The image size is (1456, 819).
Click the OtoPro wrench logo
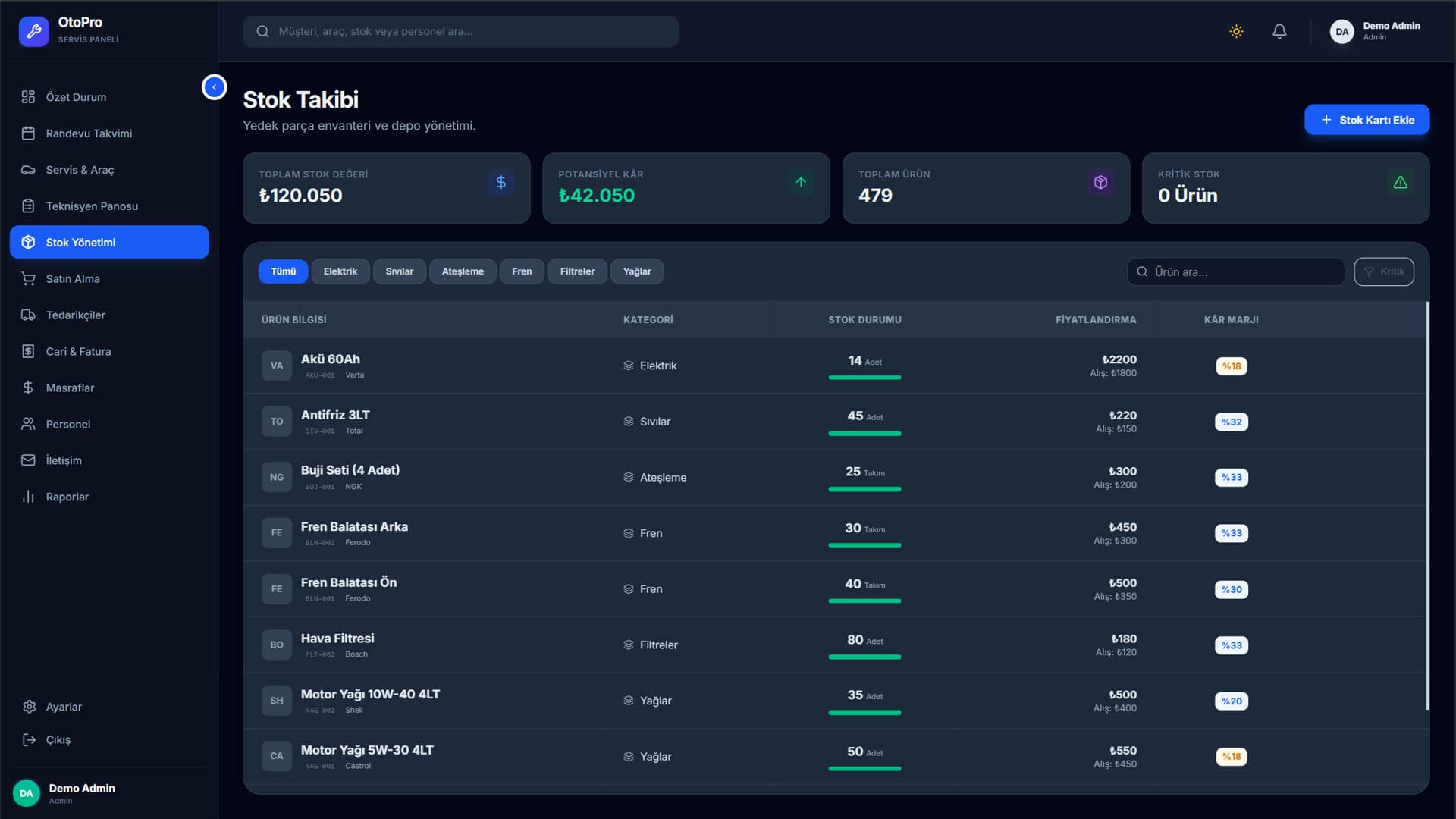pyautogui.click(x=33, y=31)
